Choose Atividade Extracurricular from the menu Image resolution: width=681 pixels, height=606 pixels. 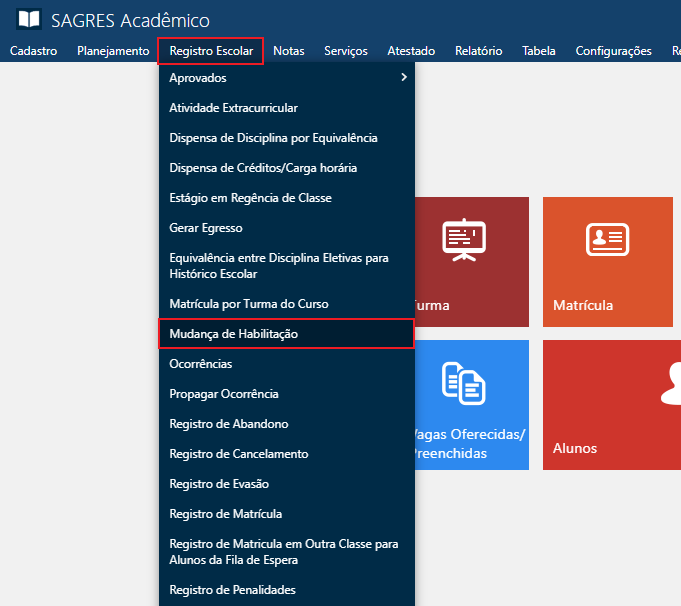coord(233,108)
